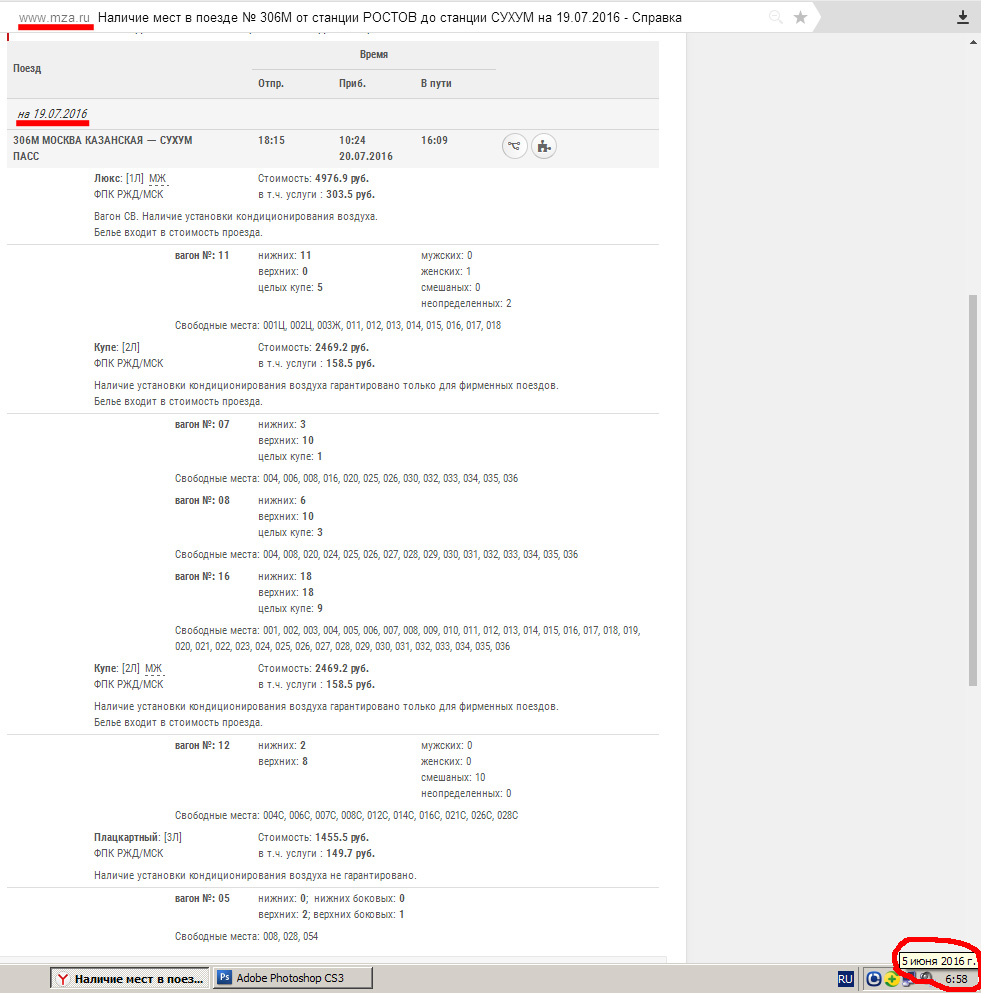
Task: Click the RU language indicator
Action: tap(845, 978)
